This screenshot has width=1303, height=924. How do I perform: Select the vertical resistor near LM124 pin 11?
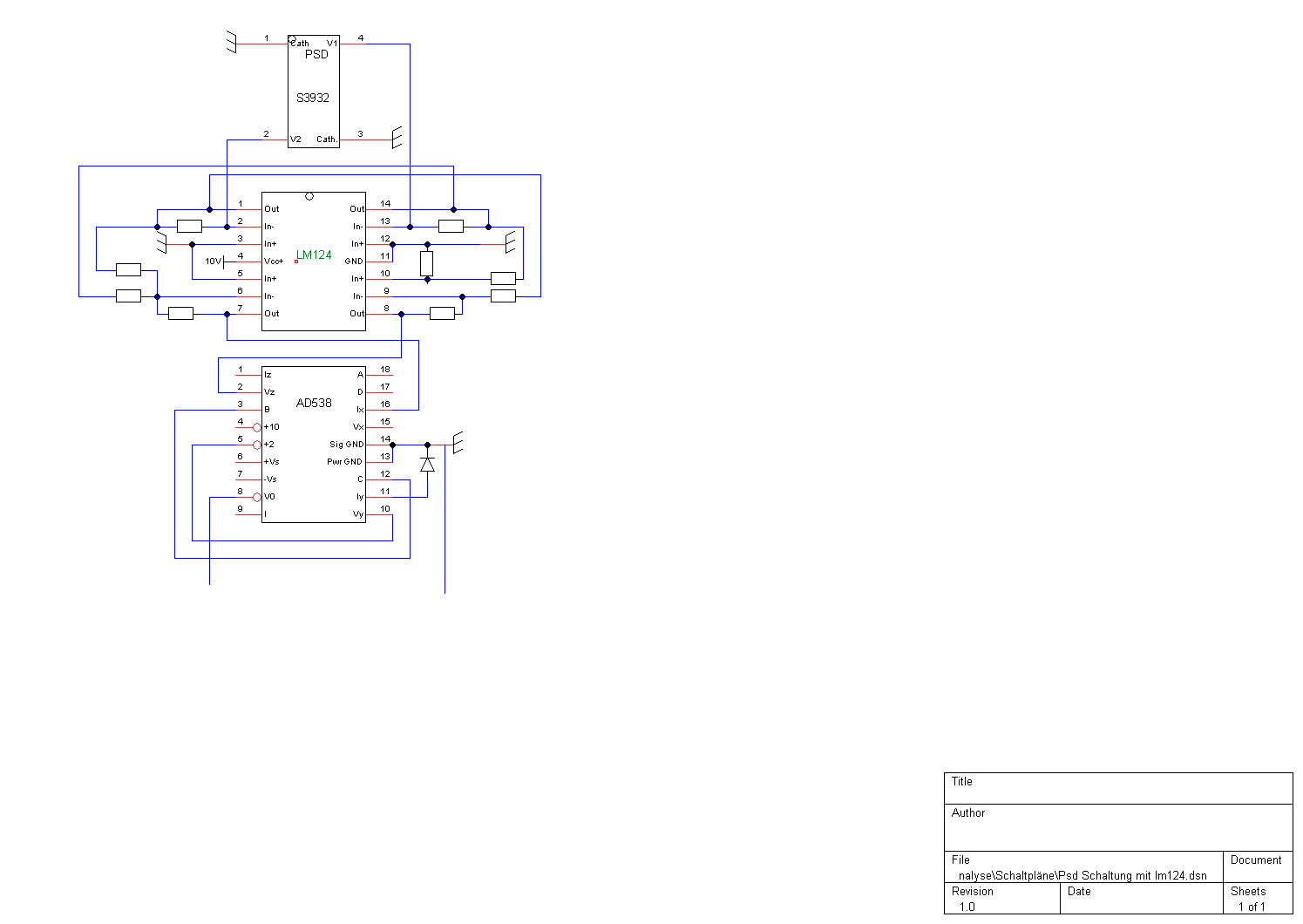point(426,263)
